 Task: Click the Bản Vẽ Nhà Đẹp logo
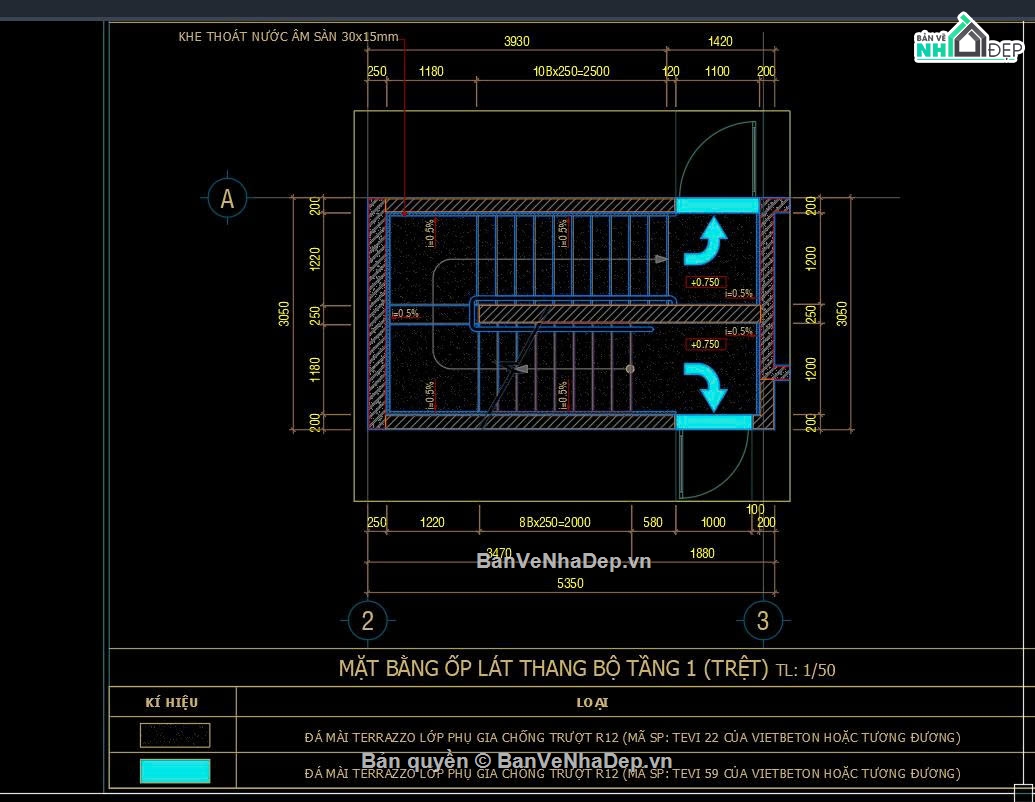tap(968, 39)
